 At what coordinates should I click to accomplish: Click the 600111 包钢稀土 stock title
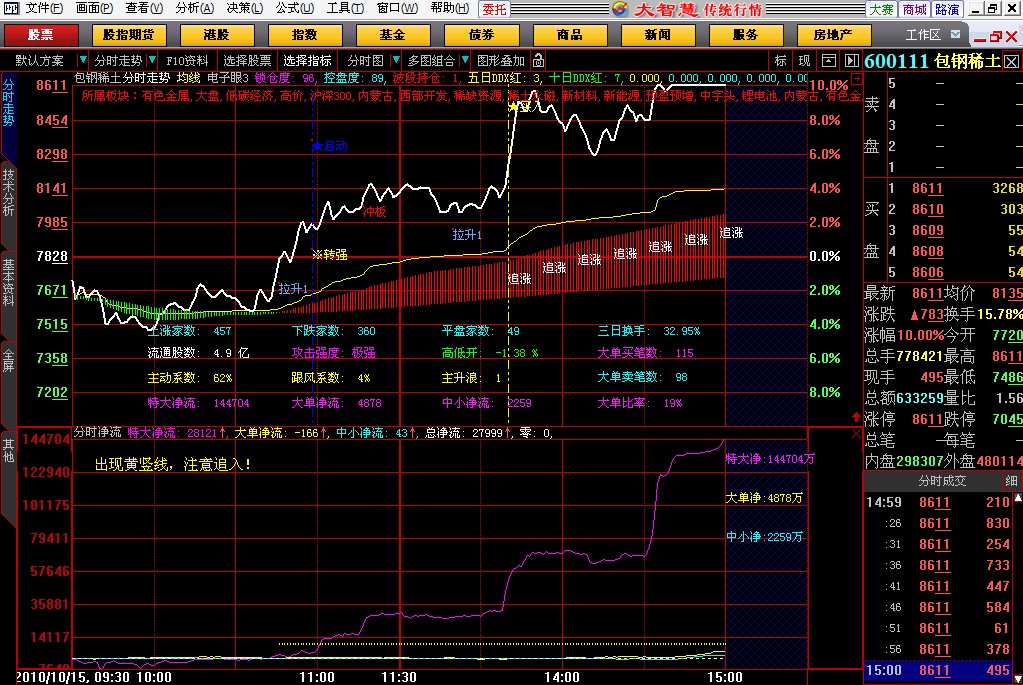932,62
